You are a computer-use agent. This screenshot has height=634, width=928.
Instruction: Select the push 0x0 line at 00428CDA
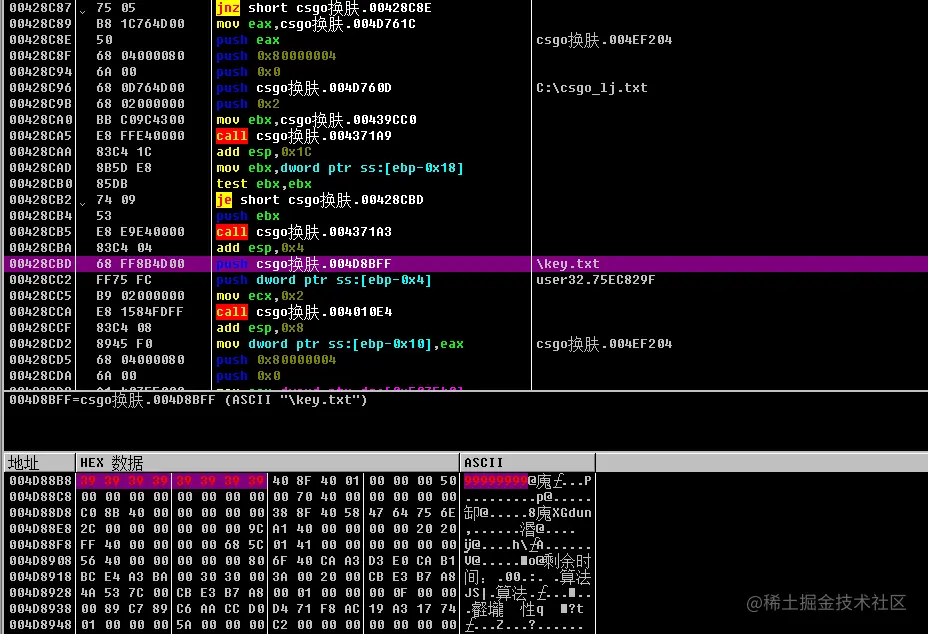[248, 375]
